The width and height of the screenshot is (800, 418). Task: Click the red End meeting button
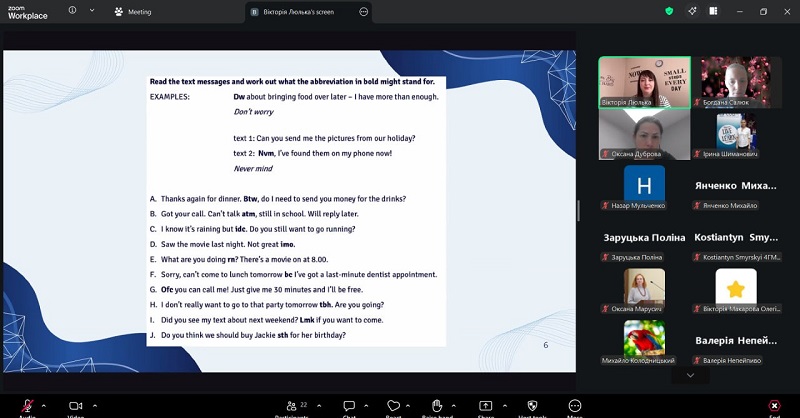774,405
